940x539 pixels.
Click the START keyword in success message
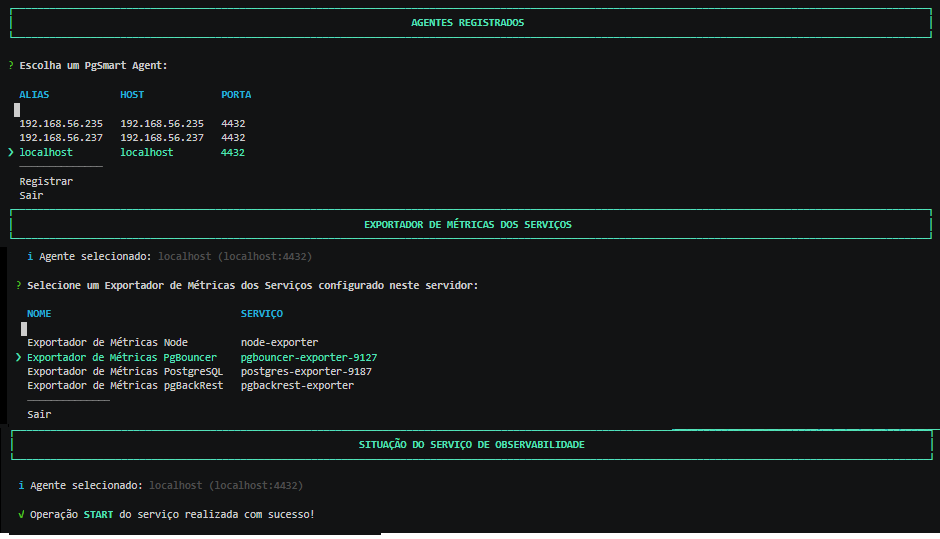98,514
